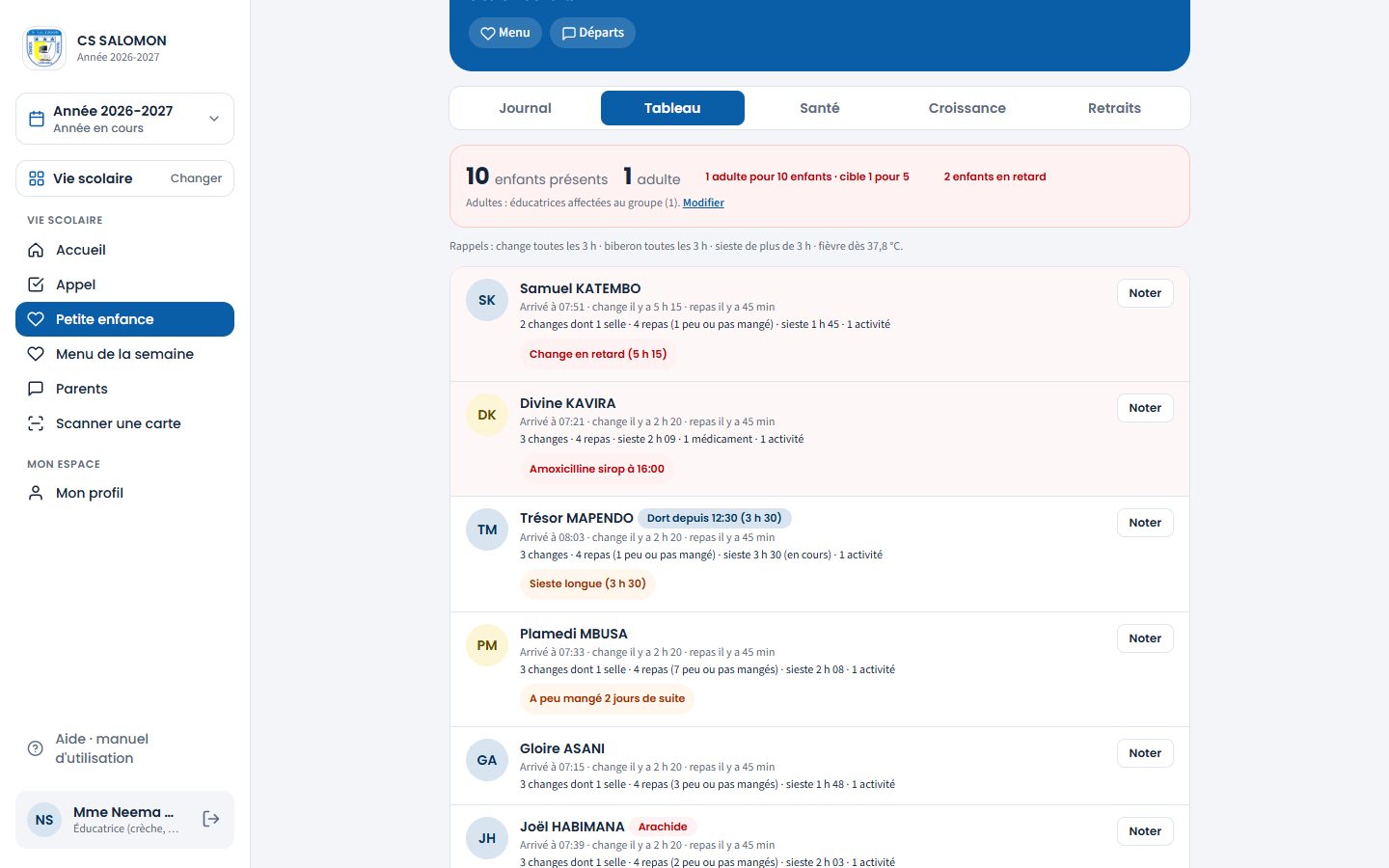Open Menu de la semaine

[x=124, y=354]
